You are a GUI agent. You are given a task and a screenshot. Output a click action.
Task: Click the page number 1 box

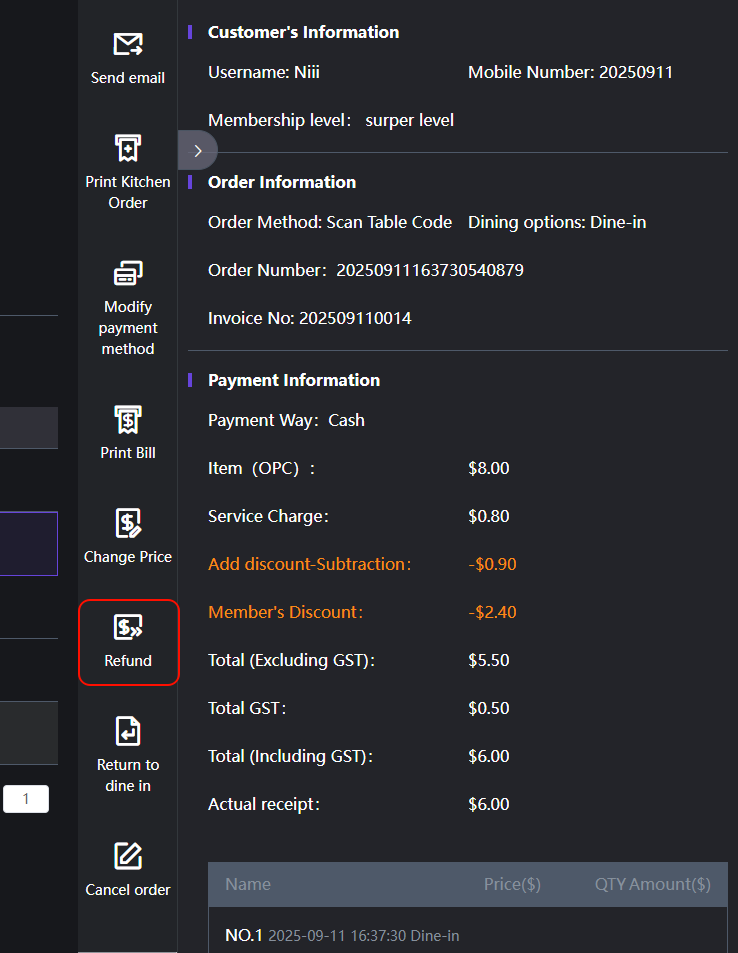coord(26,799)
